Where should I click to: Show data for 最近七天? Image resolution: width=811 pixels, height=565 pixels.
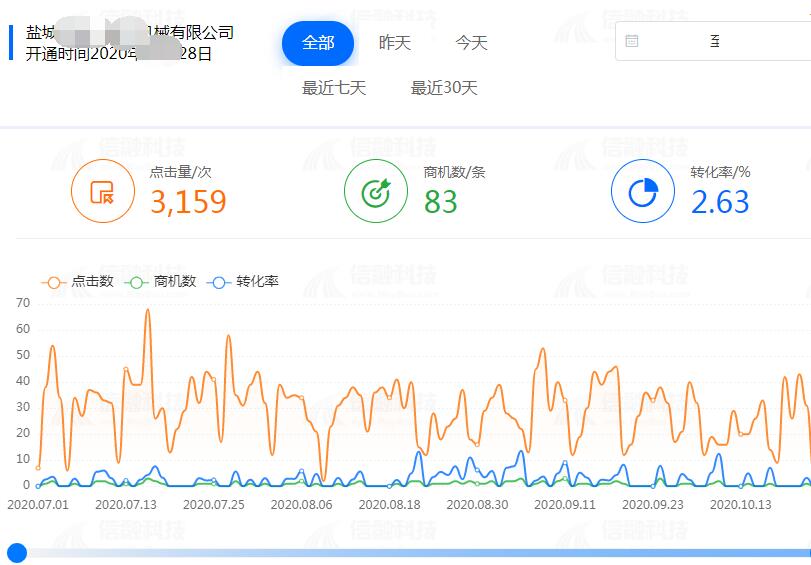(x=334, y=88)
